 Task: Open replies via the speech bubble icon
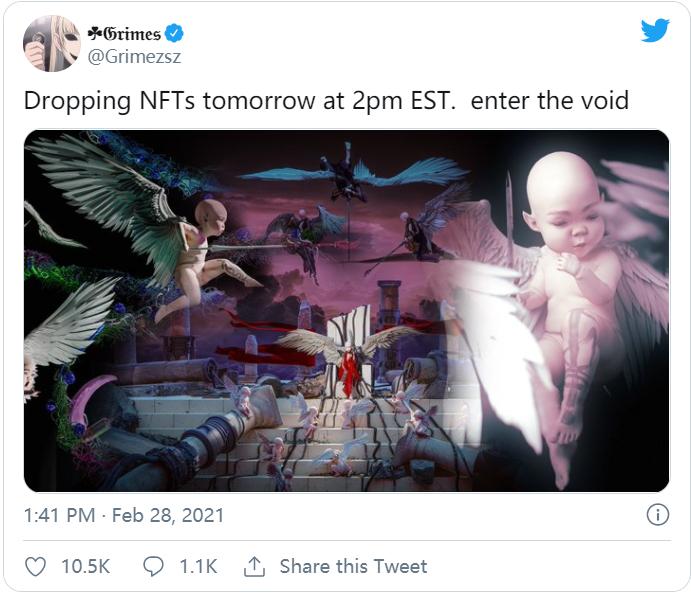[154, 567]
